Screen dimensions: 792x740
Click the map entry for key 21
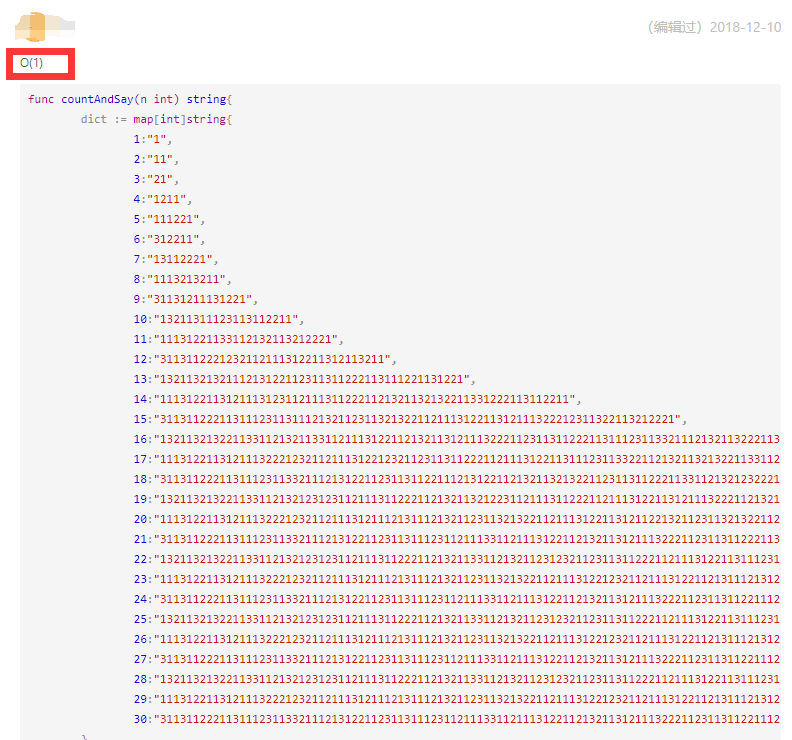tap(457, 539)
